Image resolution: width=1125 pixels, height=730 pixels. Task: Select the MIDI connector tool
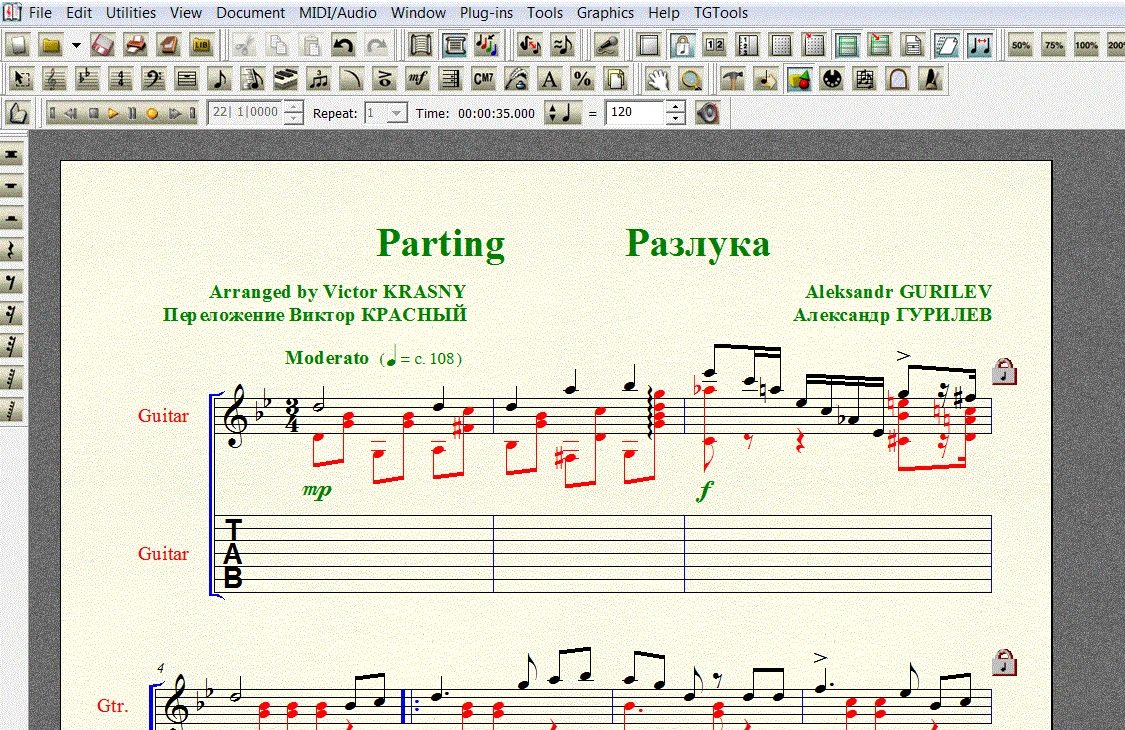pyautogui.click(x=832, y=79)
